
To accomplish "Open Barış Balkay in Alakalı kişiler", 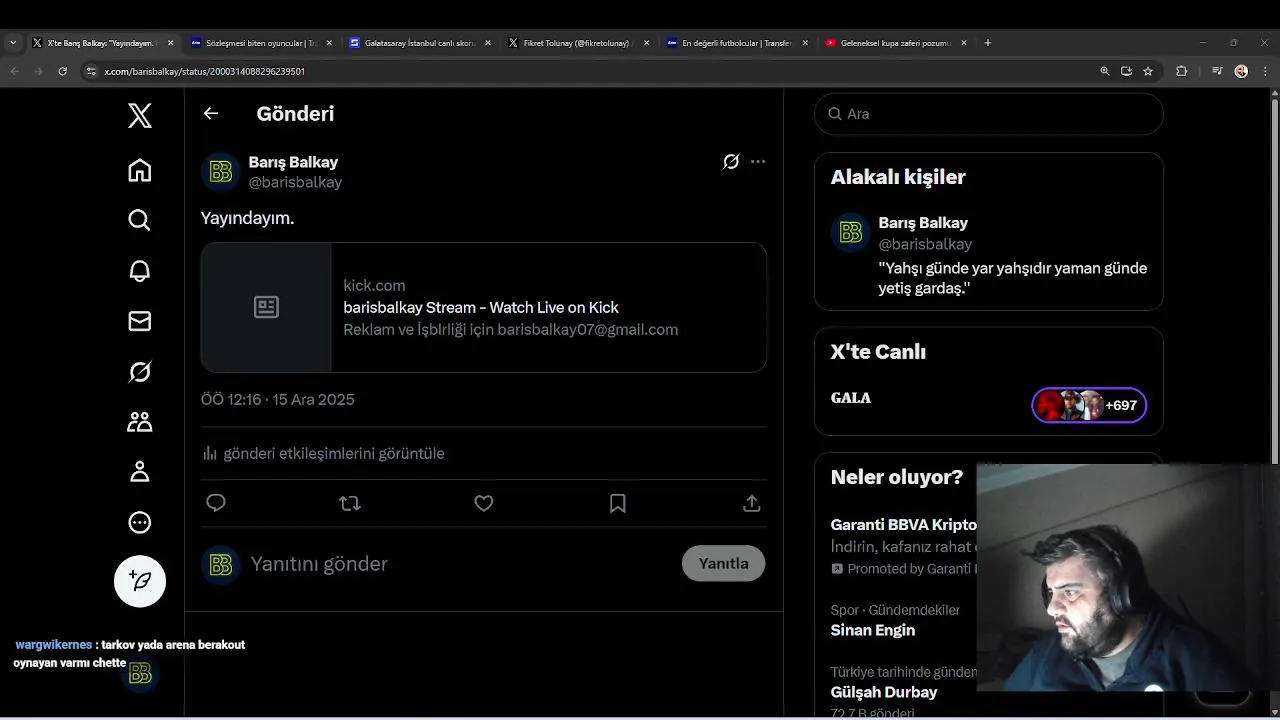I will [x=923, y=223].
